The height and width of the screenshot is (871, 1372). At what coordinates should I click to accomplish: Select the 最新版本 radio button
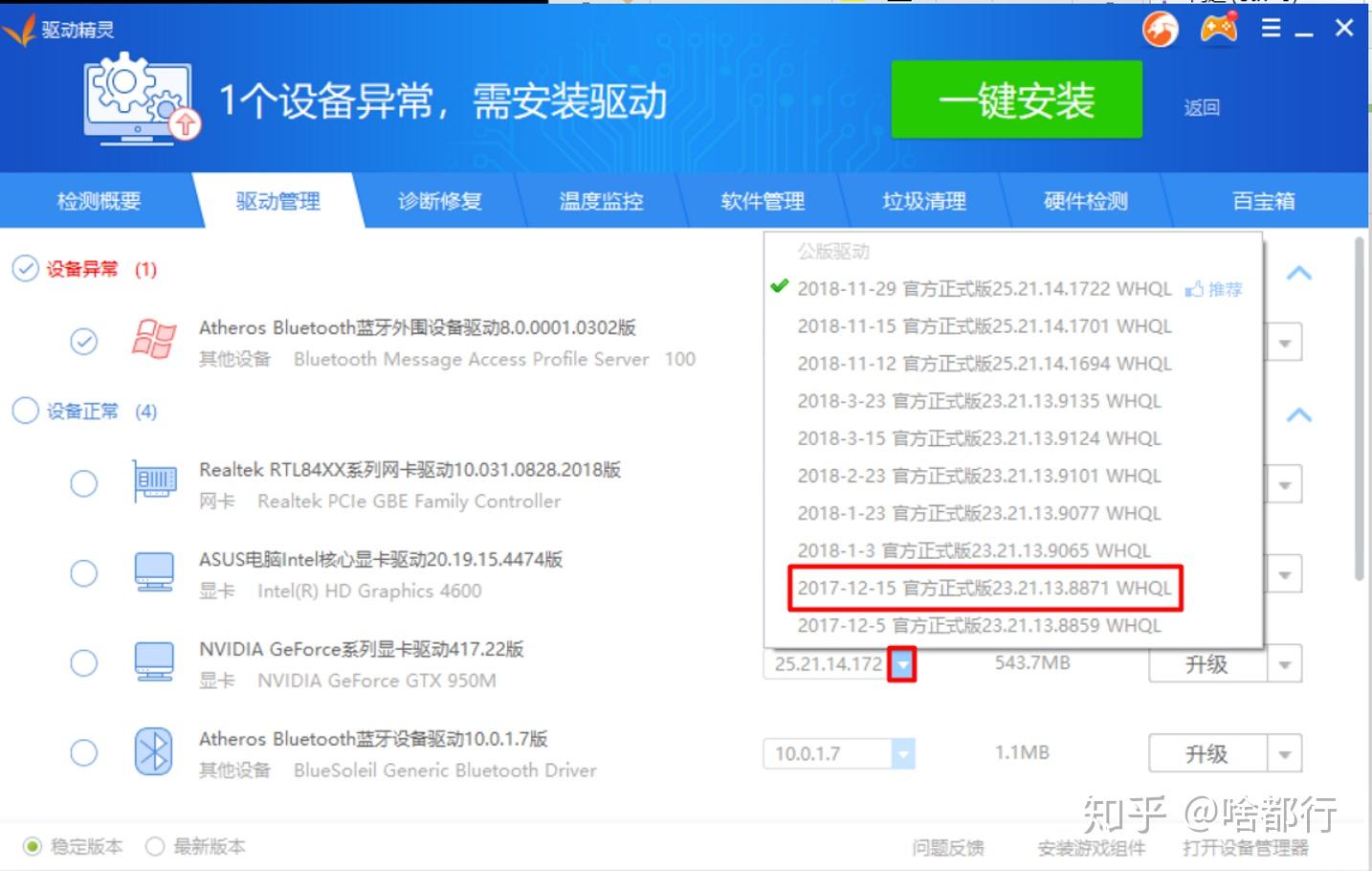tap(155, 846)
